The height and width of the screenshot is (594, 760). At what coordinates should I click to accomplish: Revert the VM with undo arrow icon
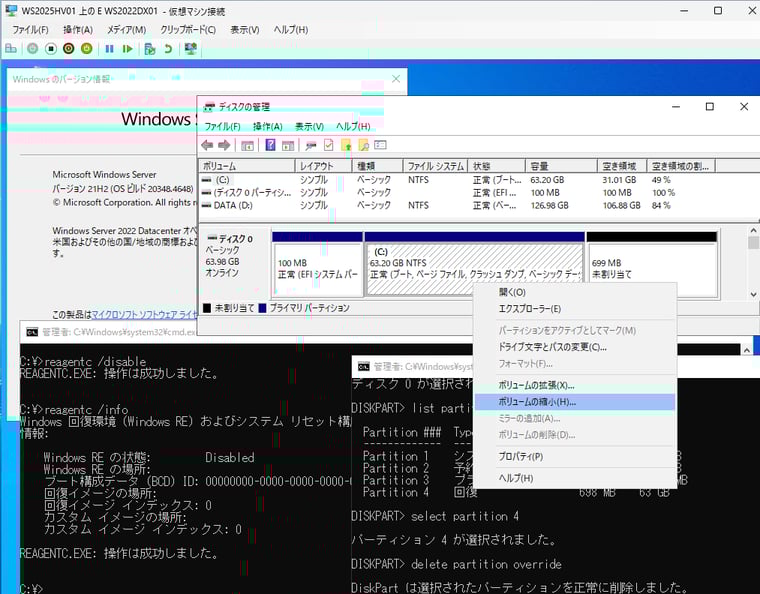point(168,48)
